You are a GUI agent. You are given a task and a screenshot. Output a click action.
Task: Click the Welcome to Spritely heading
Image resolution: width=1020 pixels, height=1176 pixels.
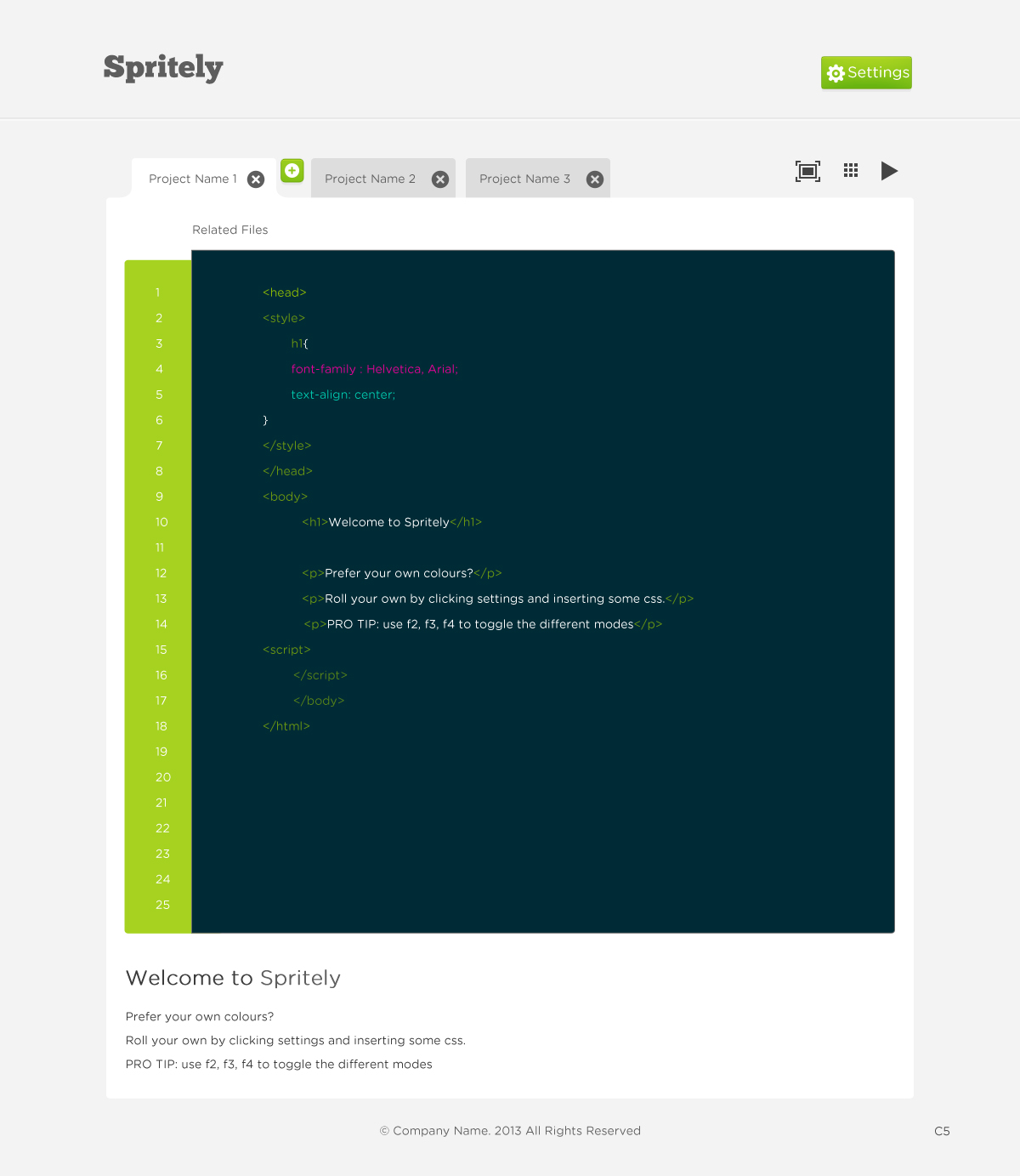click(233, 978)
